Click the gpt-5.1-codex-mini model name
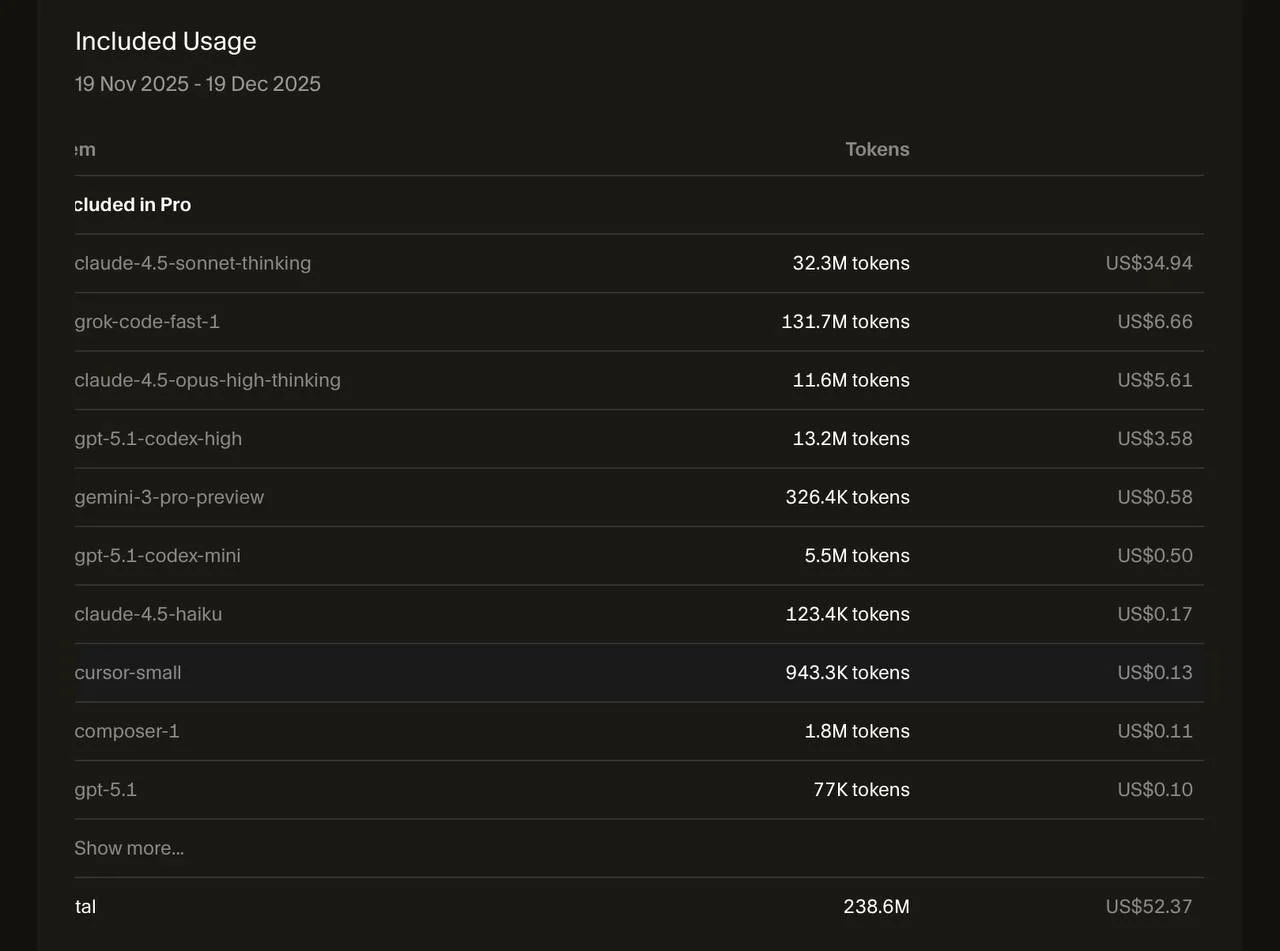Image resolution: width=1280 pixels, height=951 pixels. (x=158, y=556)
